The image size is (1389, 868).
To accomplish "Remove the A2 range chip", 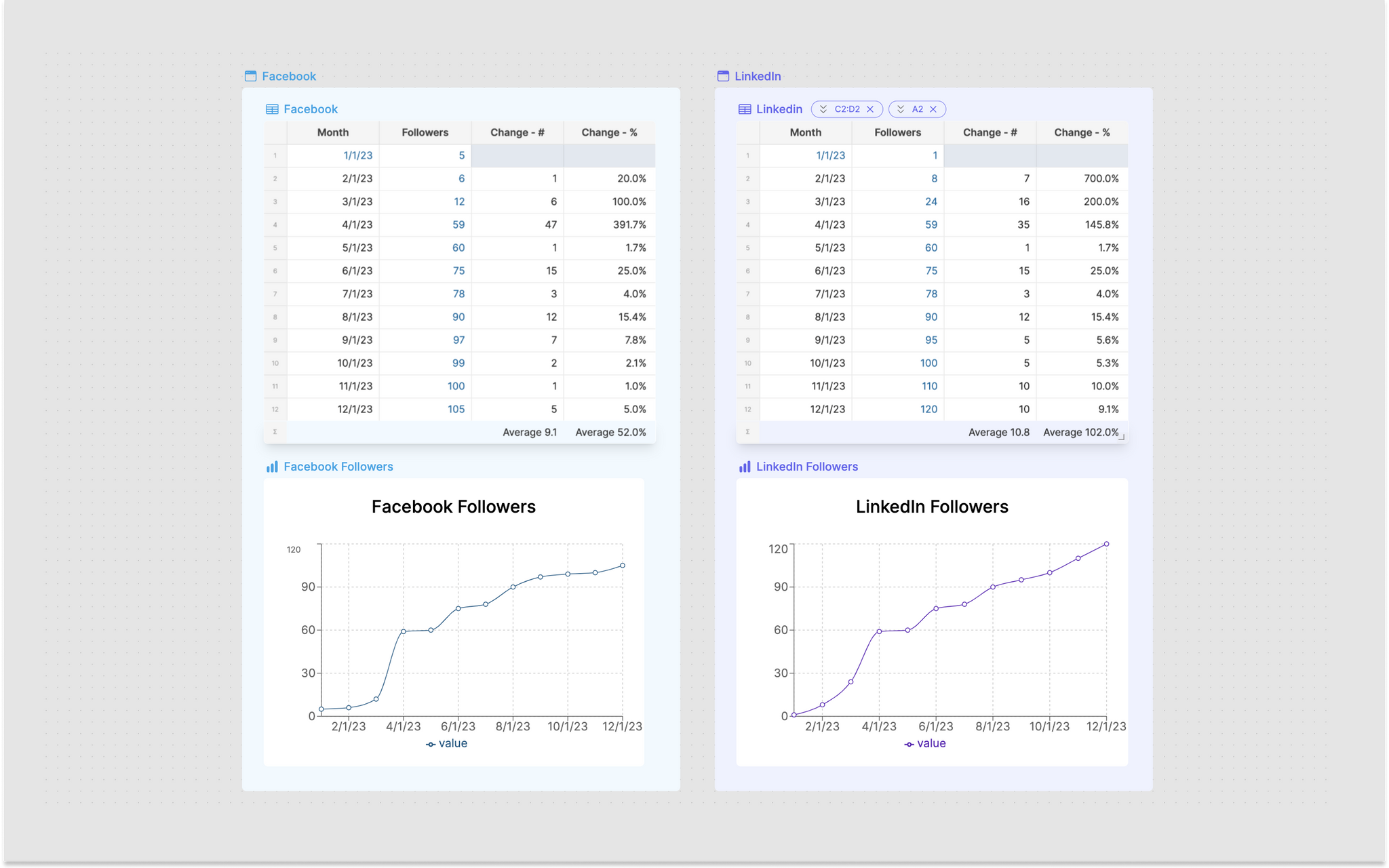I will 933,109.
